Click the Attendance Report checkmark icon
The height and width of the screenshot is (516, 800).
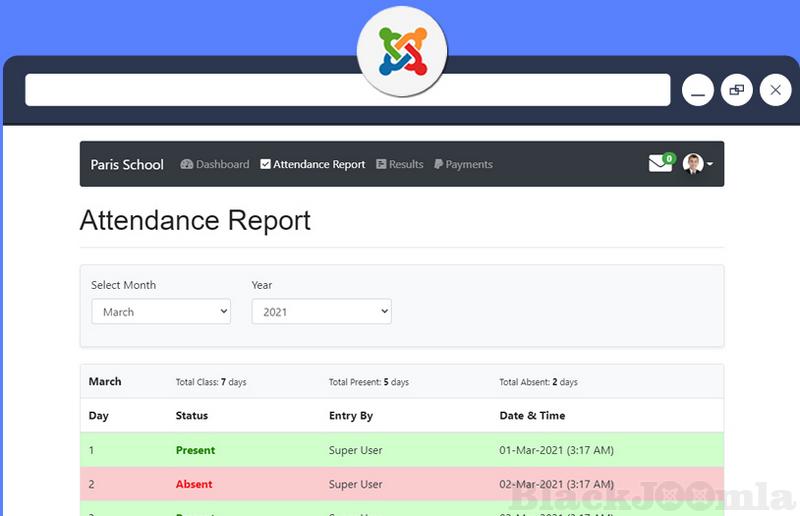(265, 164)
